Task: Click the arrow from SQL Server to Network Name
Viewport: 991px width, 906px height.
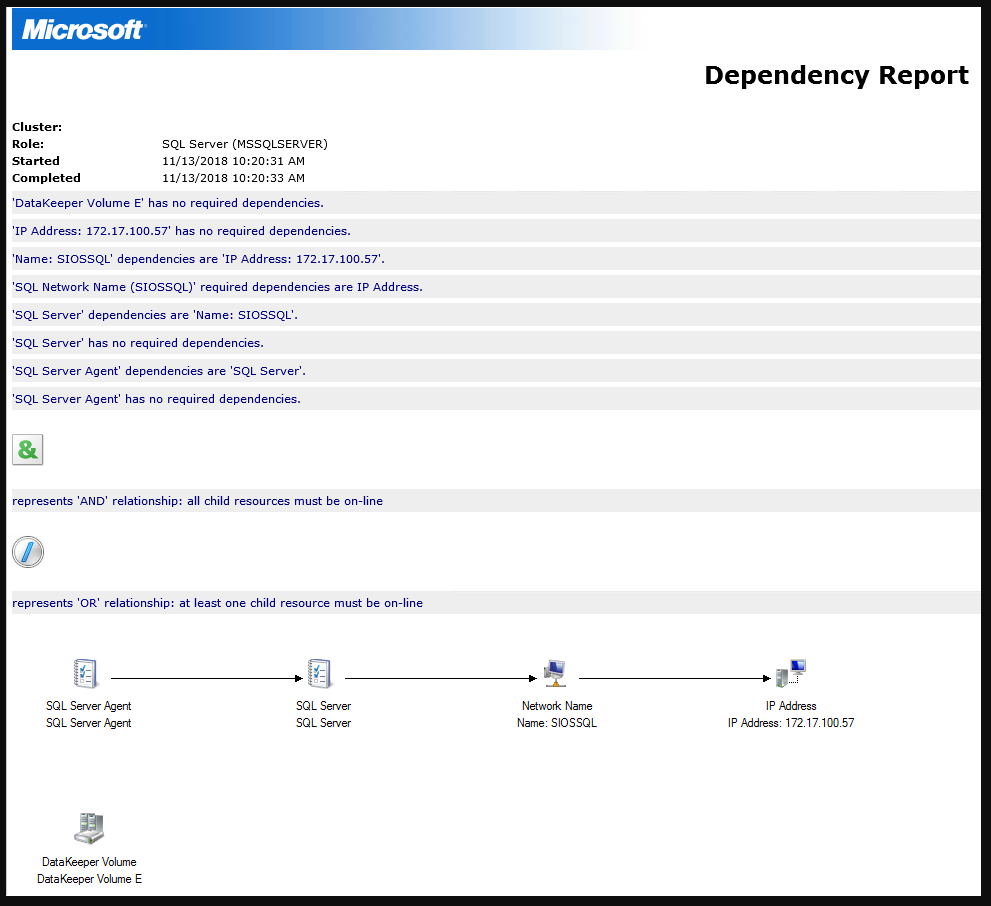Action: pos(441,679)
